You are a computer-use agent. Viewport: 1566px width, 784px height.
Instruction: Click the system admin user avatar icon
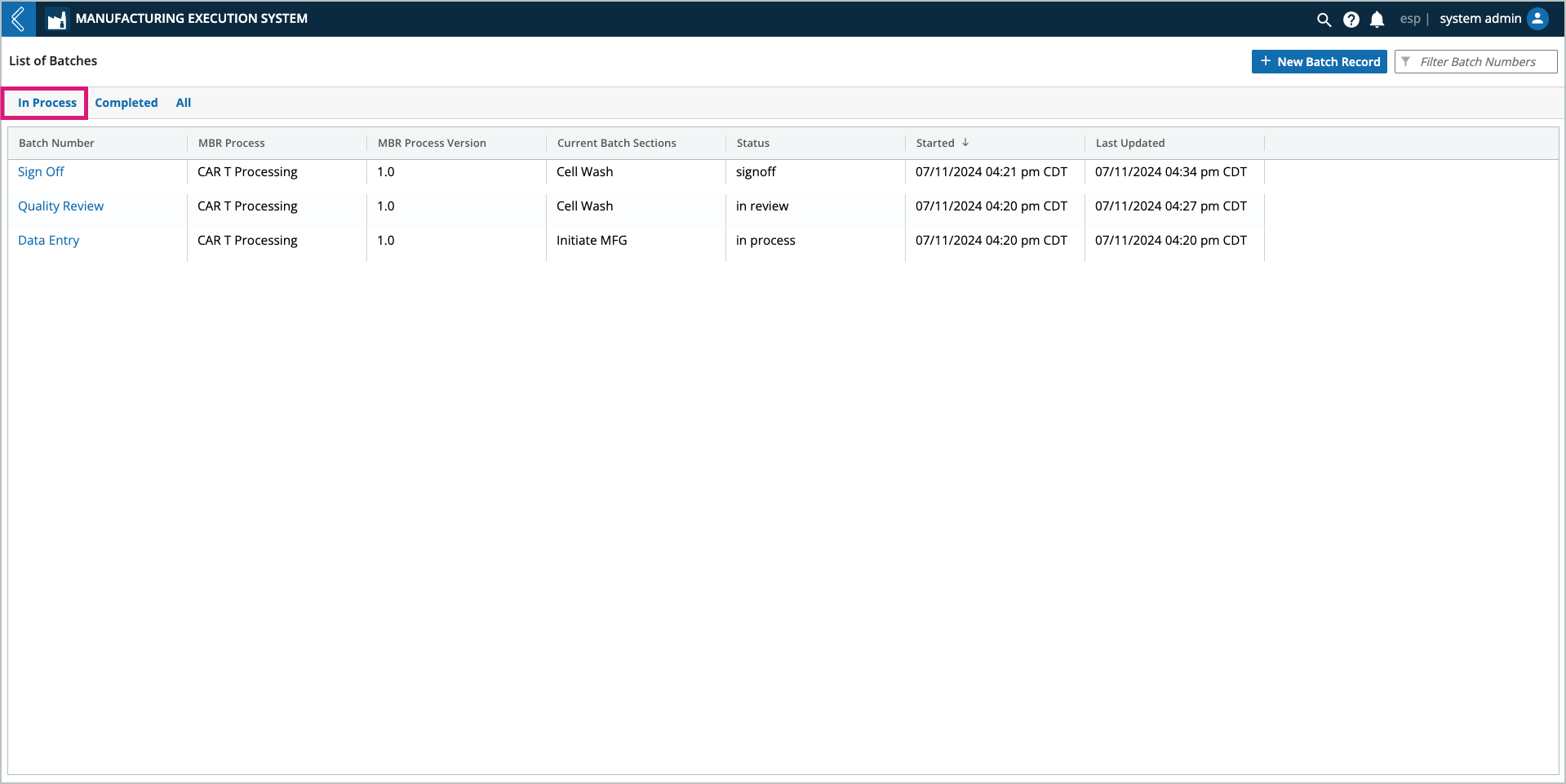pyautogui.click(x=1537, y=19)
